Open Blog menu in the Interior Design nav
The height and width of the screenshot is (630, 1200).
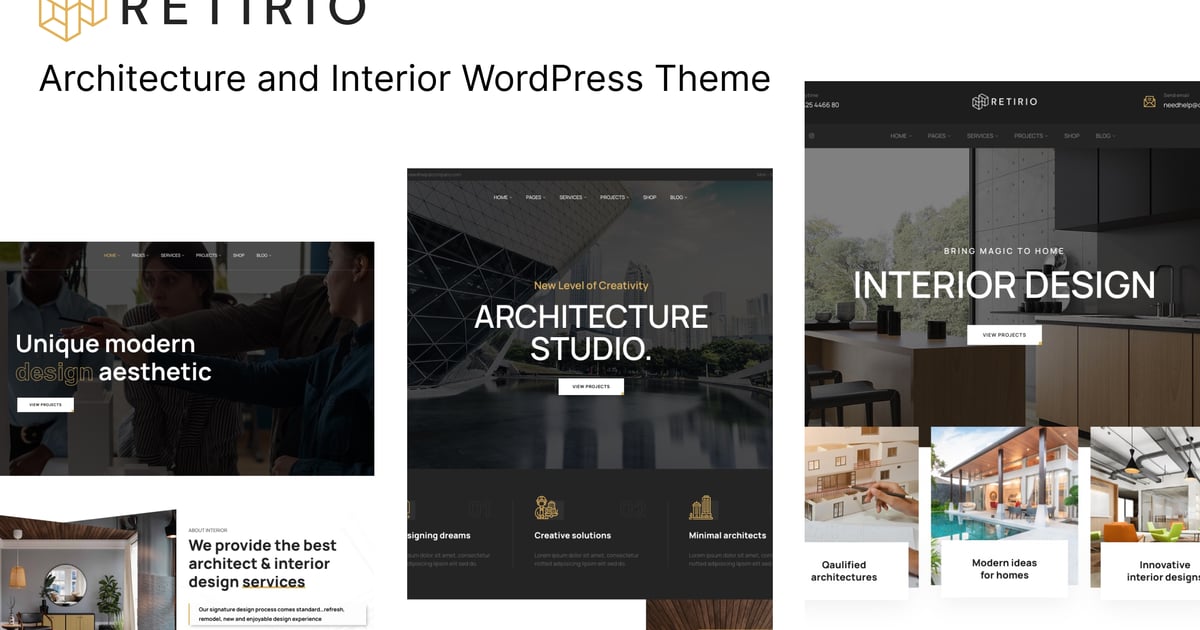coord(1104,136)
